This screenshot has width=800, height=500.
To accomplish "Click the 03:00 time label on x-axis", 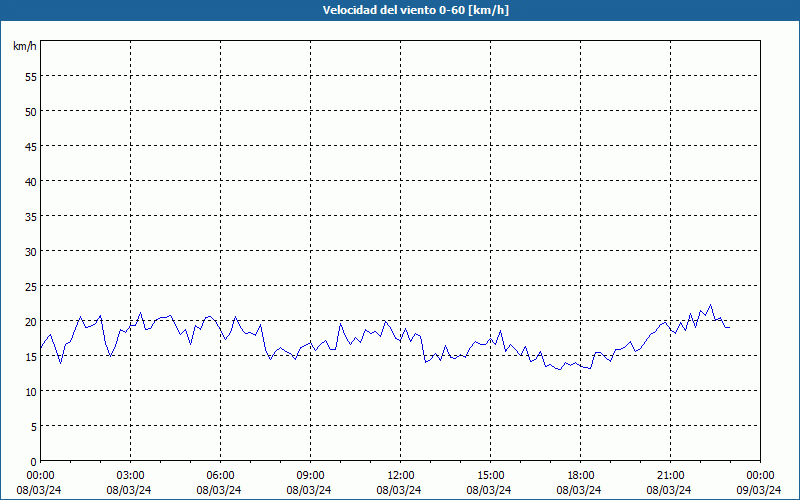I will tap(131, 476).
